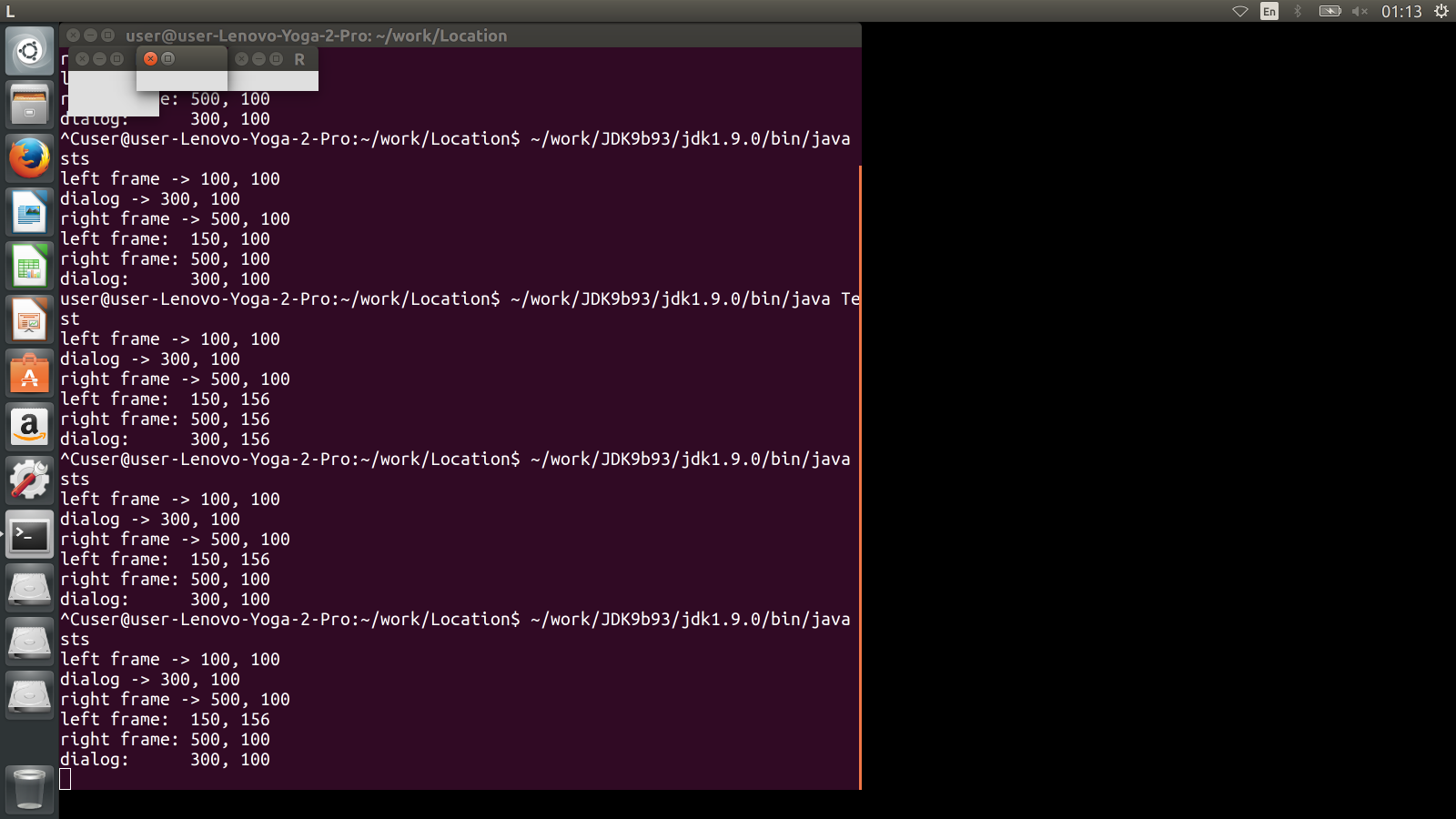Open Firefox web browser from the dock
The width and height of the screenshot is (1456, 819).
(x=29, y=158)
